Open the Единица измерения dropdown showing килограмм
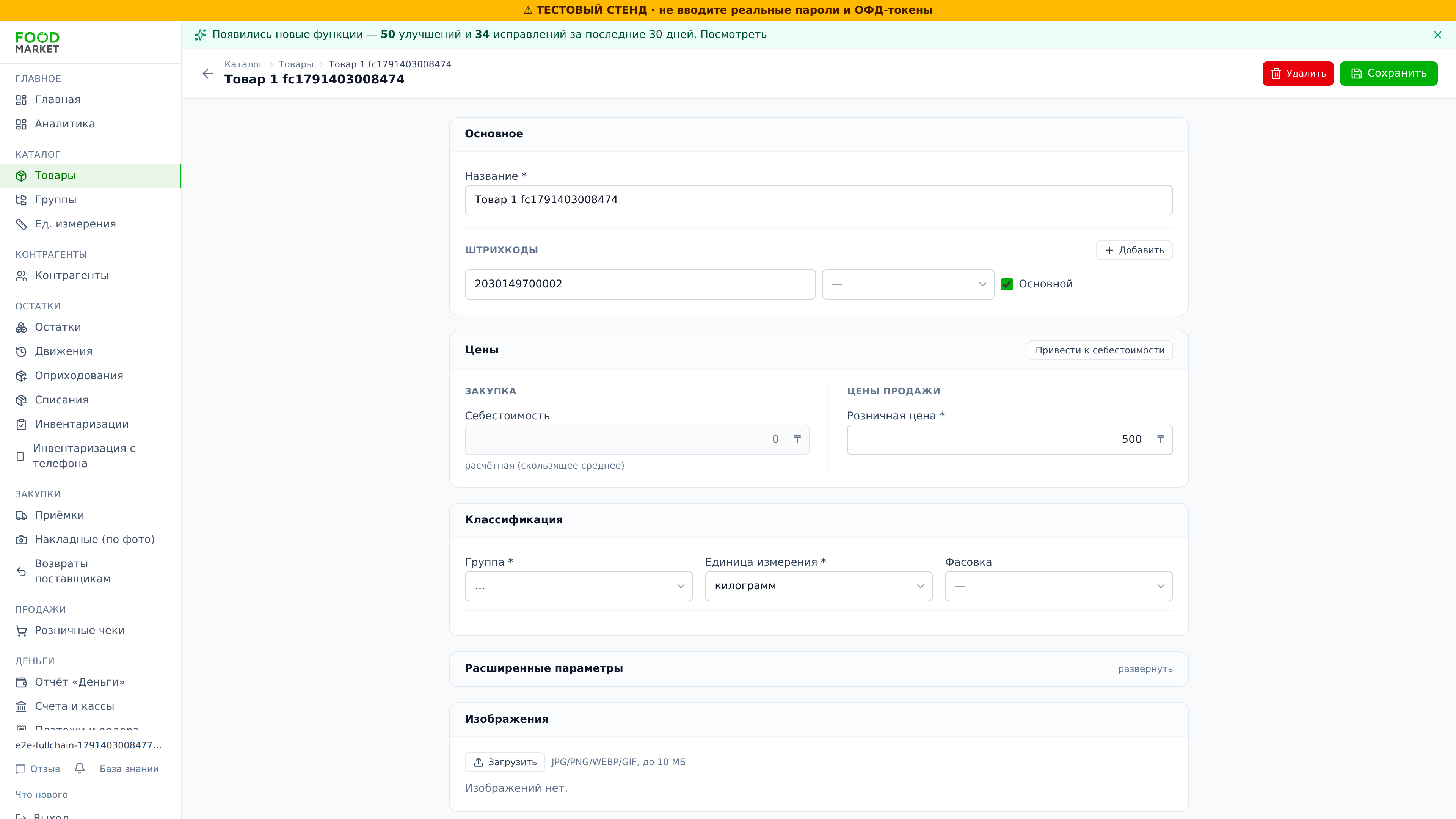The width and height of the screenshot is (1456, 819). [x=819, y=586]
